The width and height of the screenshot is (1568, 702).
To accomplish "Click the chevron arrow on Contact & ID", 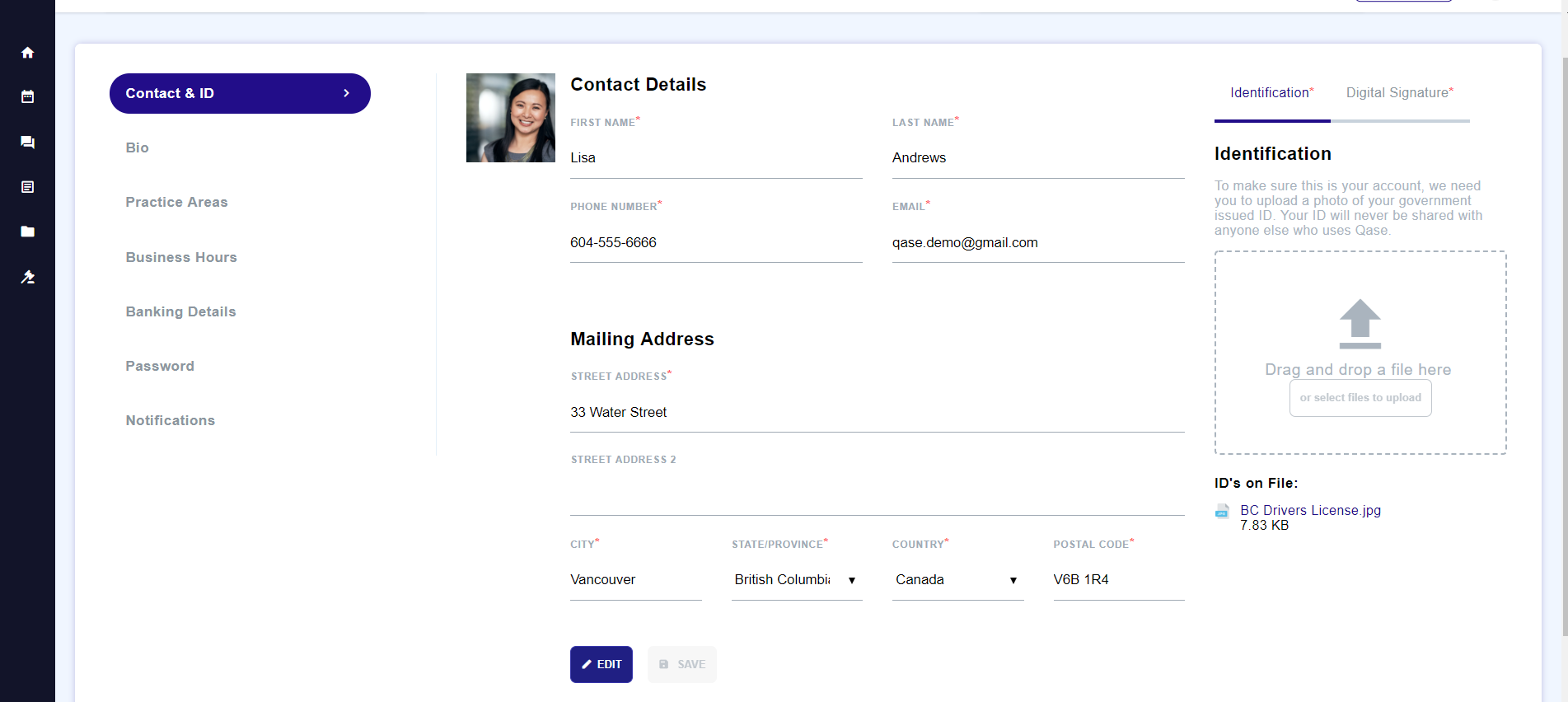I will 346,93.
